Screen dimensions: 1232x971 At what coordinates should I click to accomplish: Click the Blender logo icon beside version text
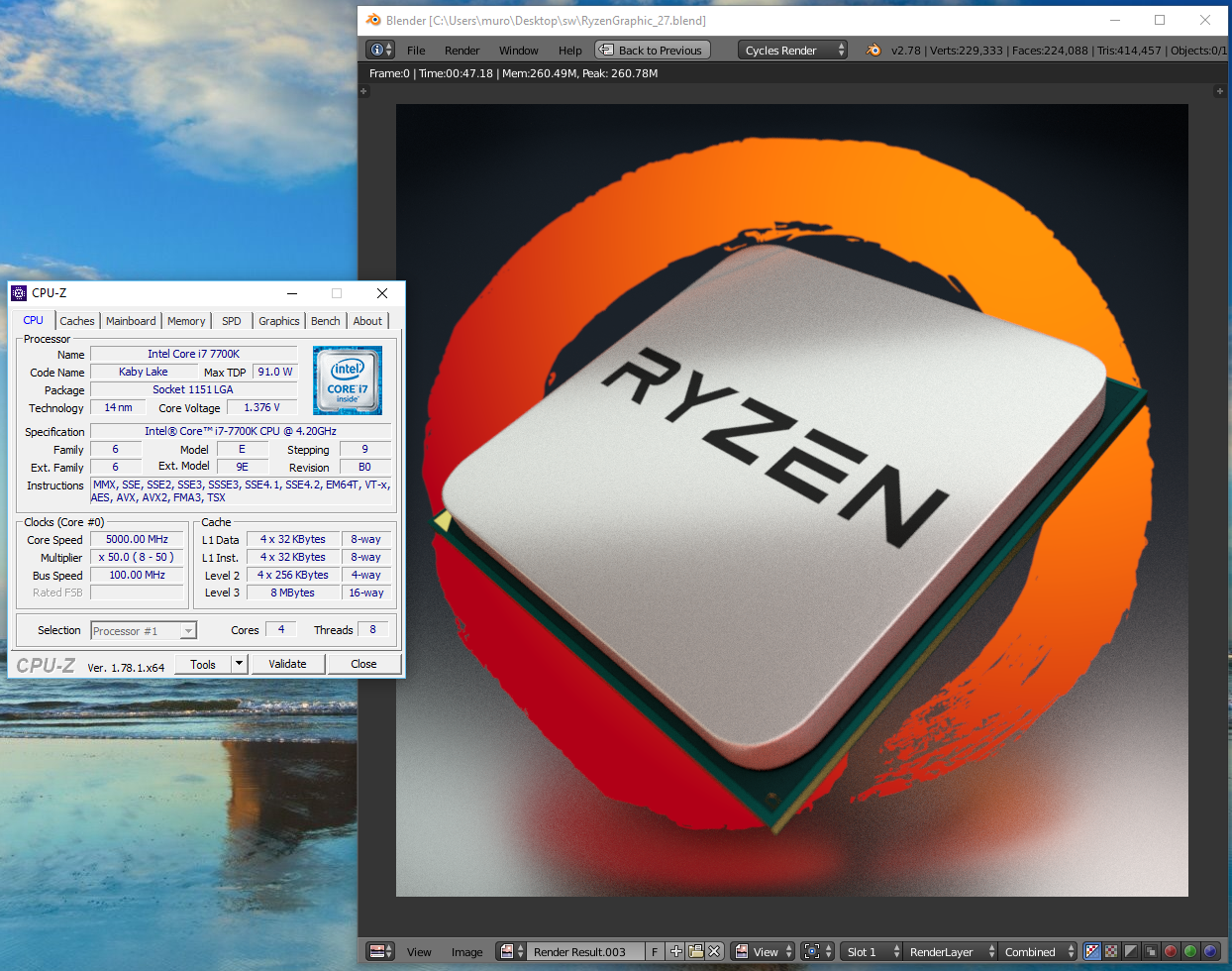[873, 50]
